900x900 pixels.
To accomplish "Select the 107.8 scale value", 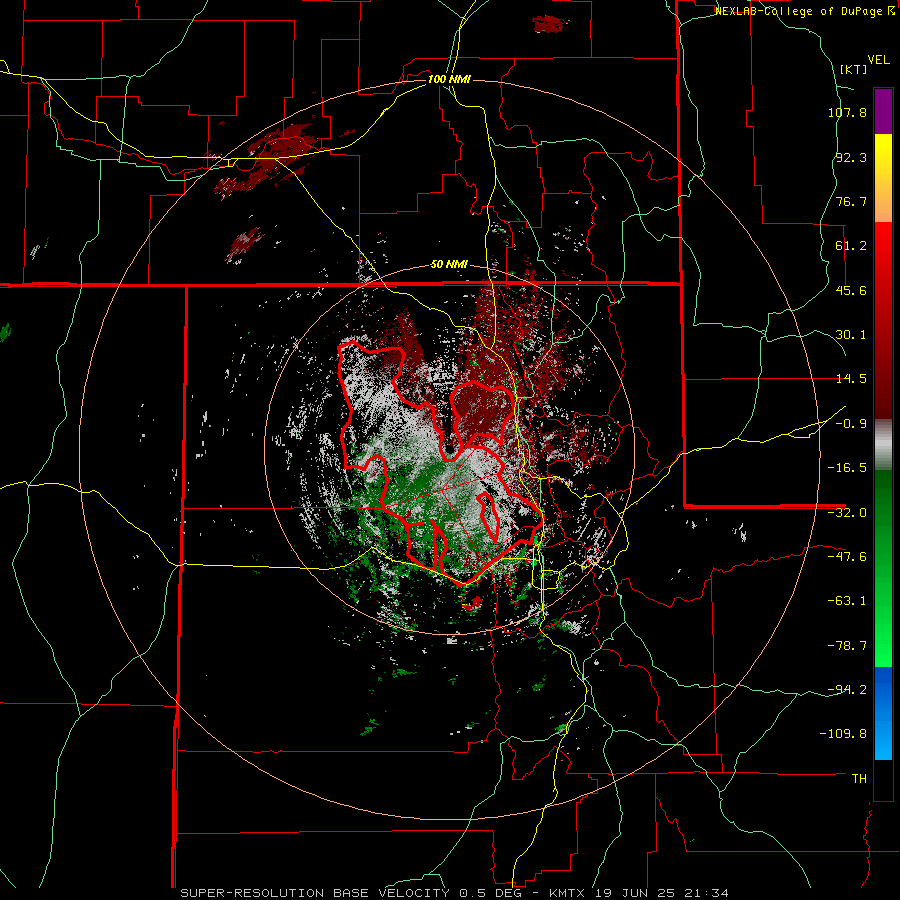I will click(847, 112).
